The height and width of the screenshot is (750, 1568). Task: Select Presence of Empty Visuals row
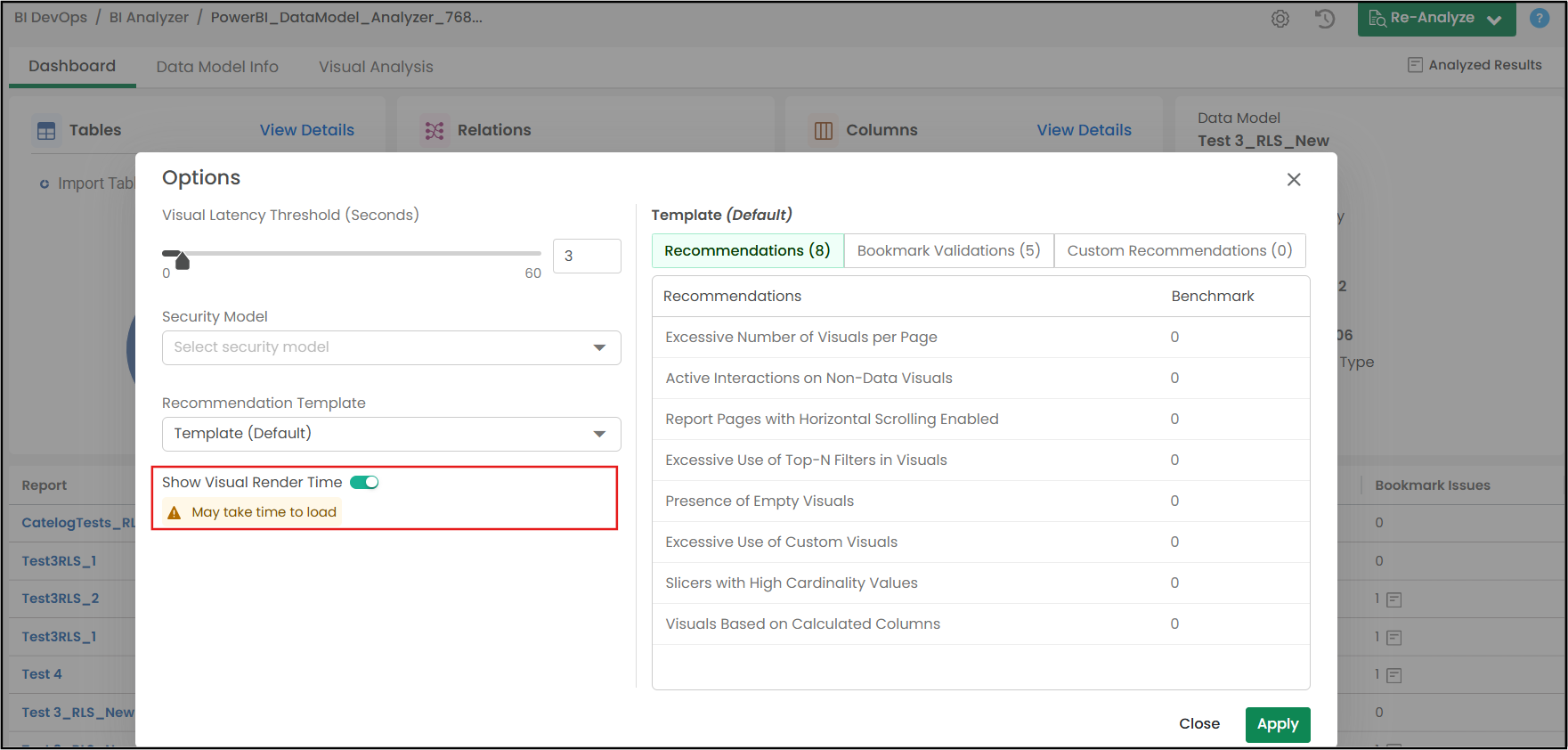(981, 501)
